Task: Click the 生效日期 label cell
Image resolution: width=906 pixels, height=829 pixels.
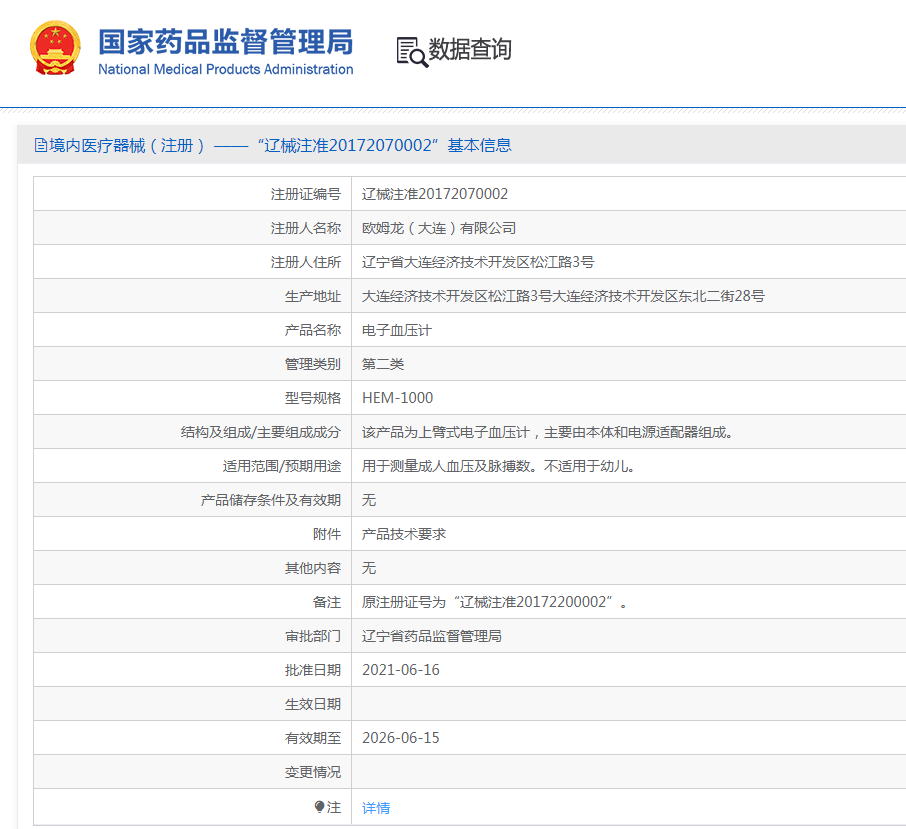Action: click(x=192, y=704)
